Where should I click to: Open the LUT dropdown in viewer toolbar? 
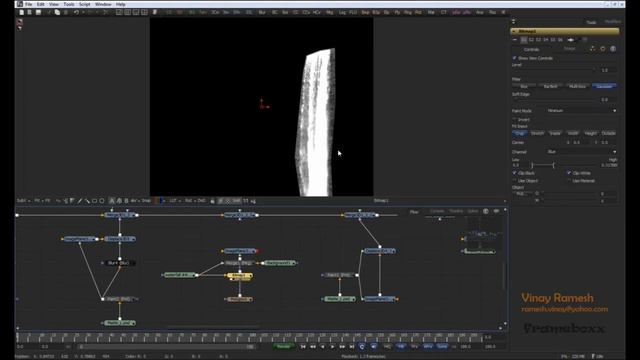click(175, 201)
